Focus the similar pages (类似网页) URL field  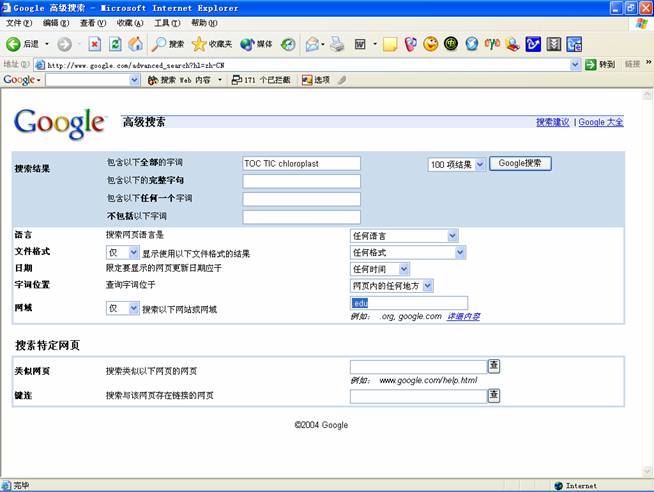[419, 367]
